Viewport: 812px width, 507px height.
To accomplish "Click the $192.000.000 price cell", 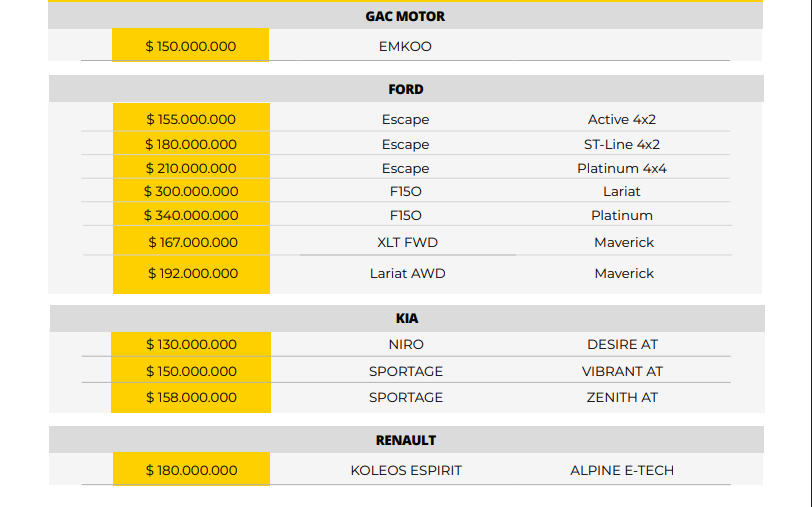I will pos(192,273).
